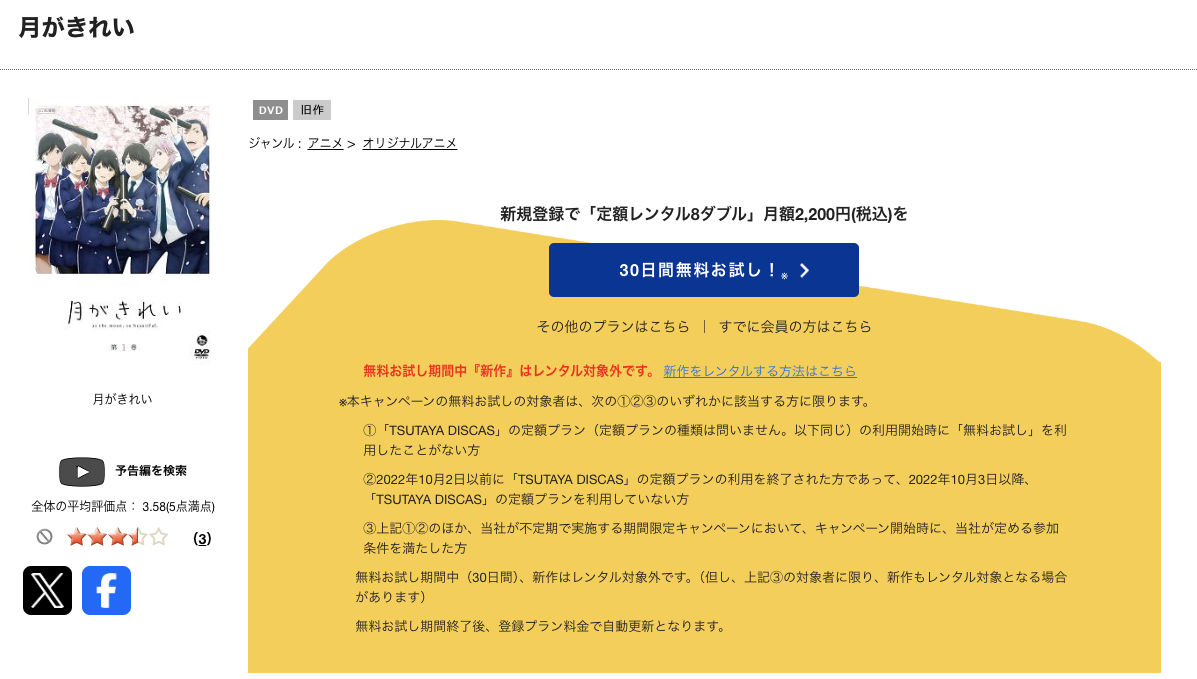Screen dimensions: 1197x679
Task: Rate with the fifth empty star
Action: click(x=159, y=538)
